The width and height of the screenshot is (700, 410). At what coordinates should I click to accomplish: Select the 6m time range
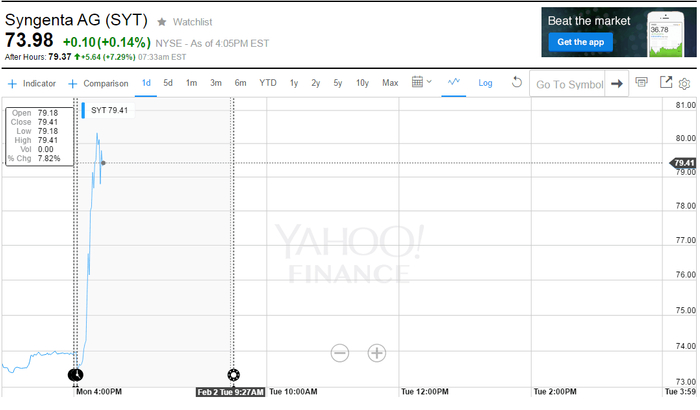pyautogui.click(x=240, y=83)
